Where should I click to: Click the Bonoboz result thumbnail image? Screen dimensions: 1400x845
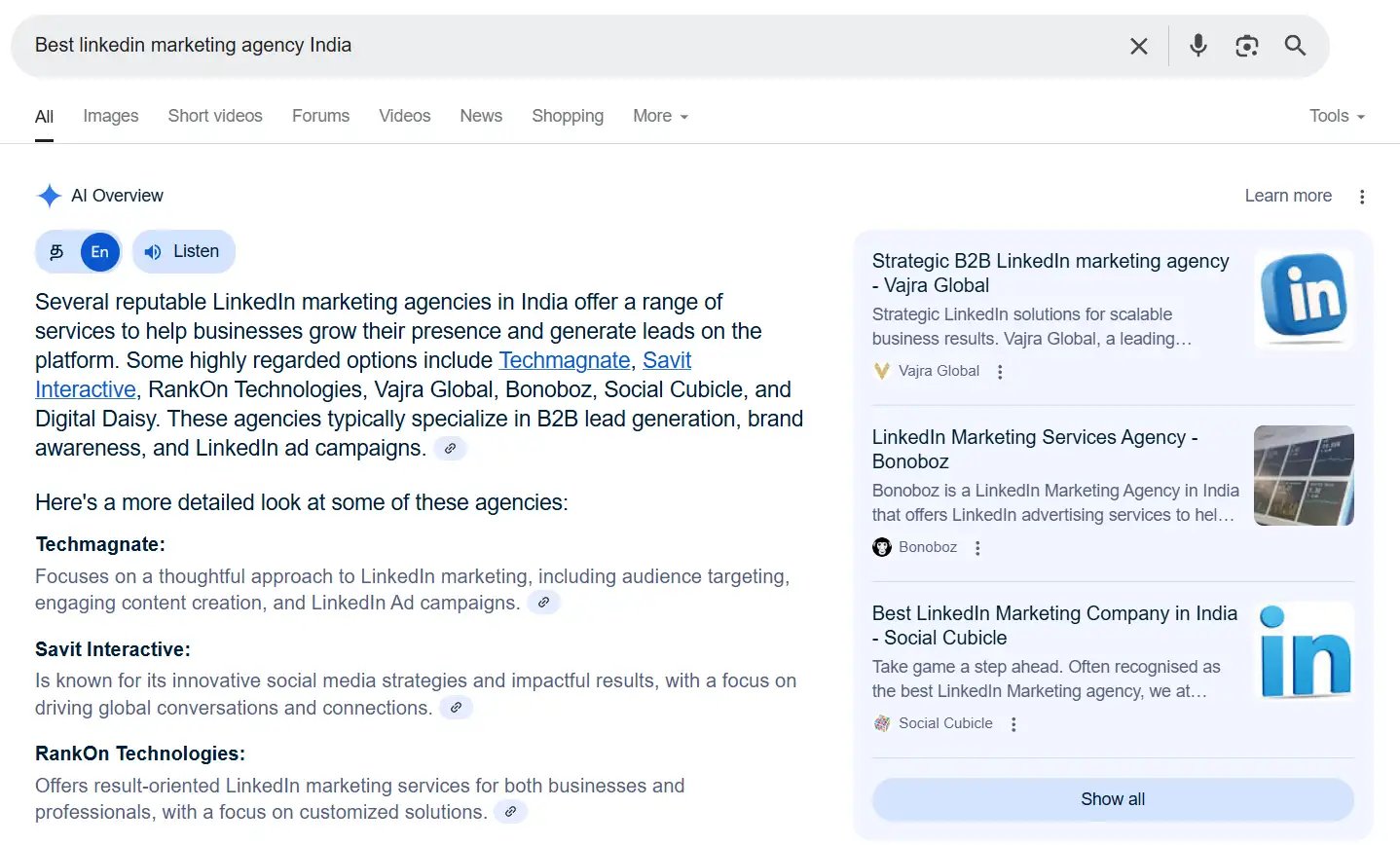[1303, 476]
